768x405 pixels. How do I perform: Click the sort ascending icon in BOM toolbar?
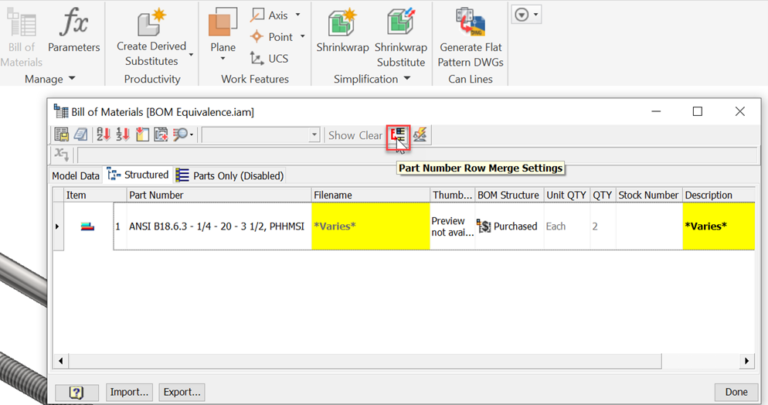coord(103,135)
